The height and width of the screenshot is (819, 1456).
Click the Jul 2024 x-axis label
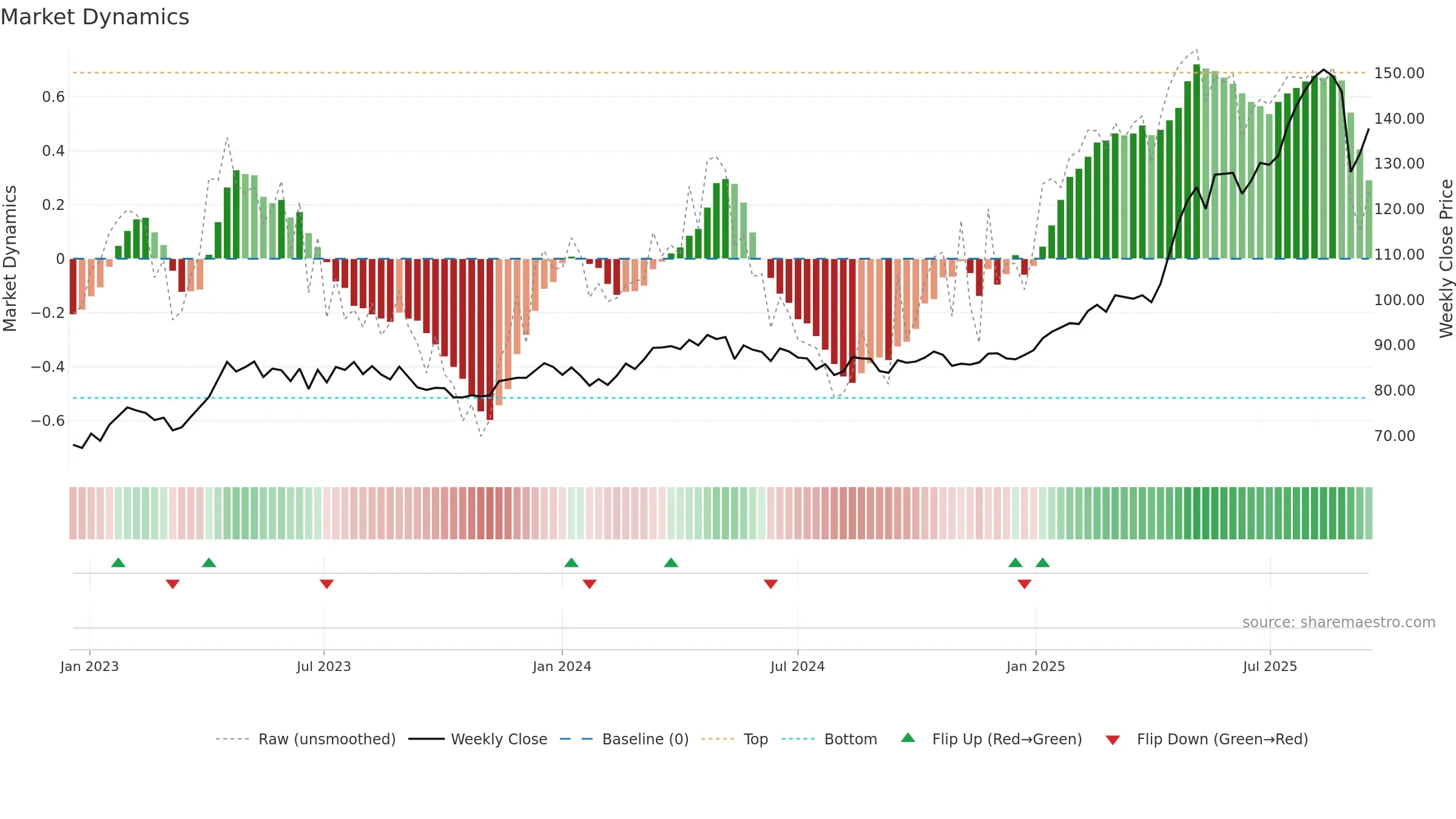798,666
